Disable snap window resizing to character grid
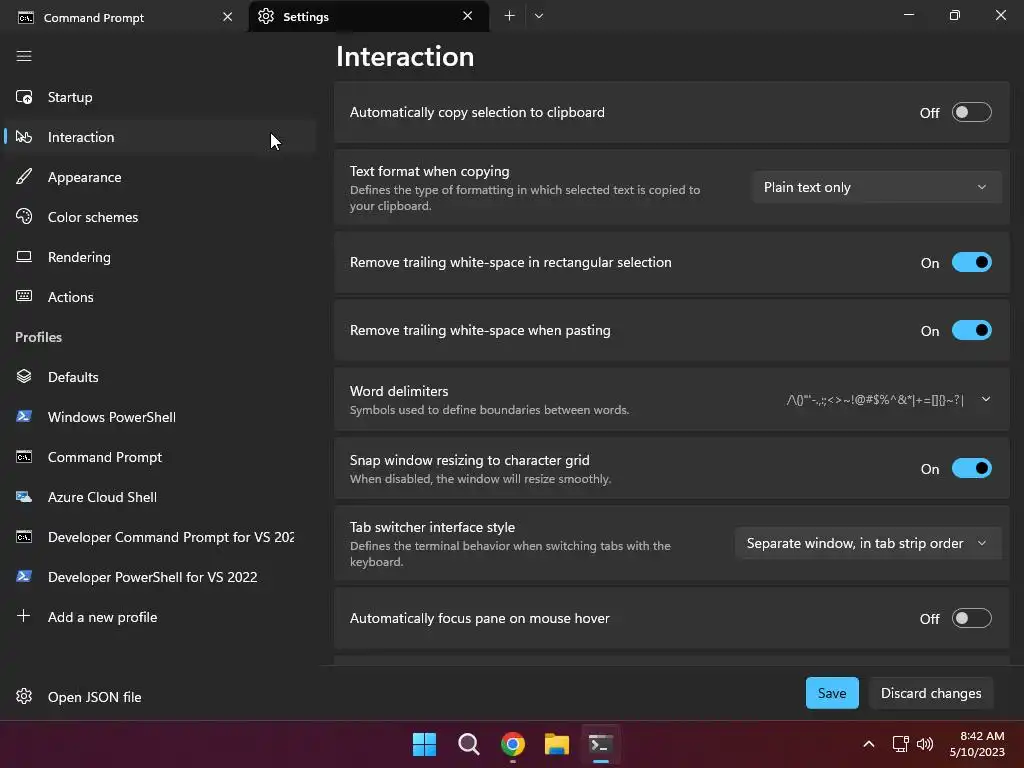 [971, 468]
